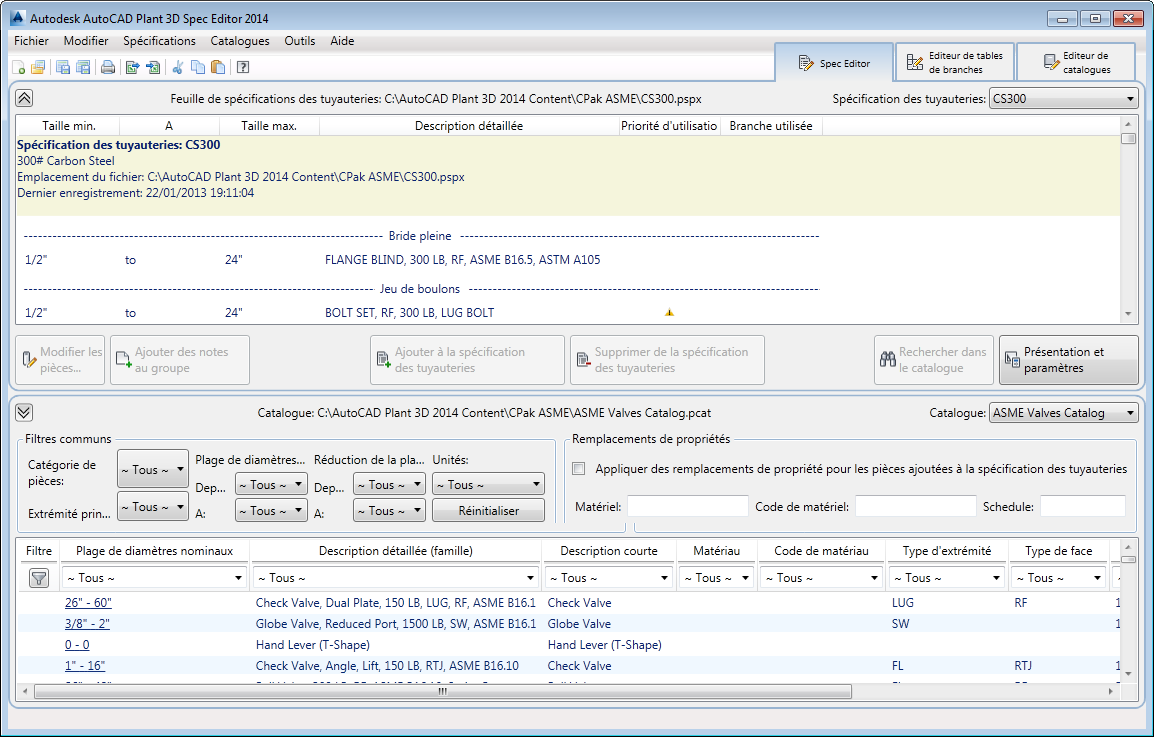Open the Spécifications menu

click(x=160, y=41)
